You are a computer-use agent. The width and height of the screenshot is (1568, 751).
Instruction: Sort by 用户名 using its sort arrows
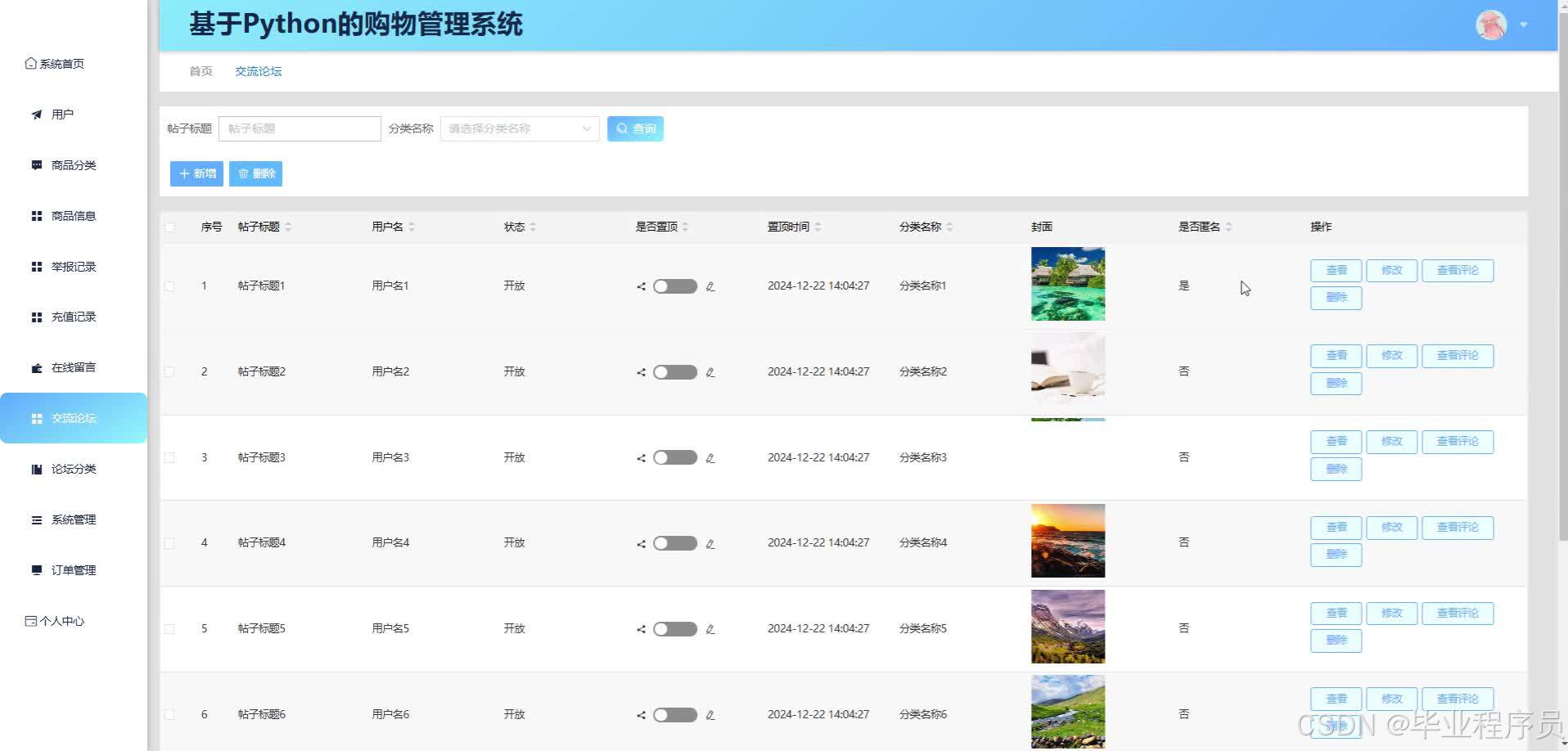414,227
